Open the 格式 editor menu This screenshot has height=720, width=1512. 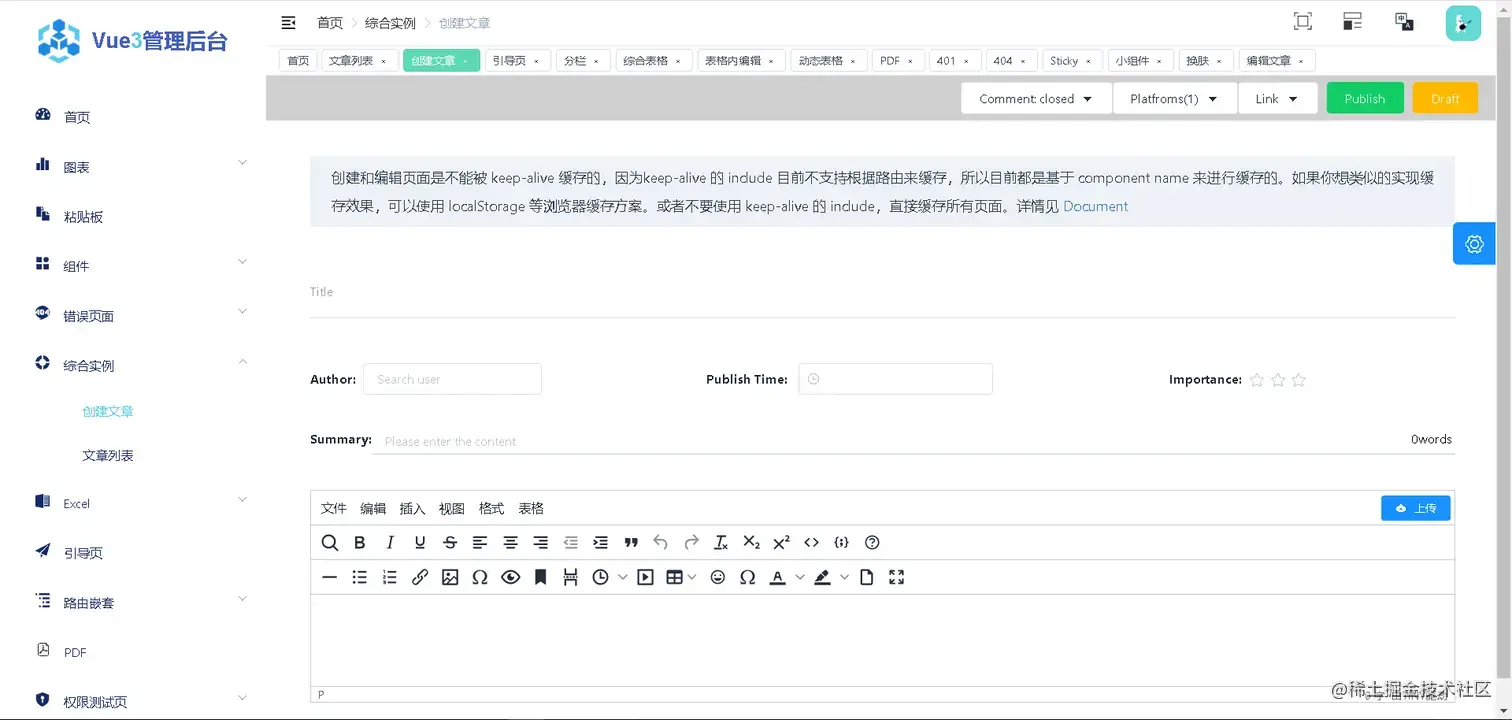[x=491, y=508]
